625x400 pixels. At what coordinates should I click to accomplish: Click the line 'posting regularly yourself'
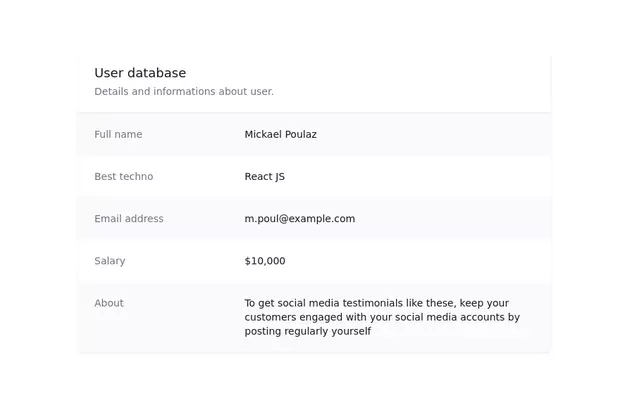pos(307,331)
